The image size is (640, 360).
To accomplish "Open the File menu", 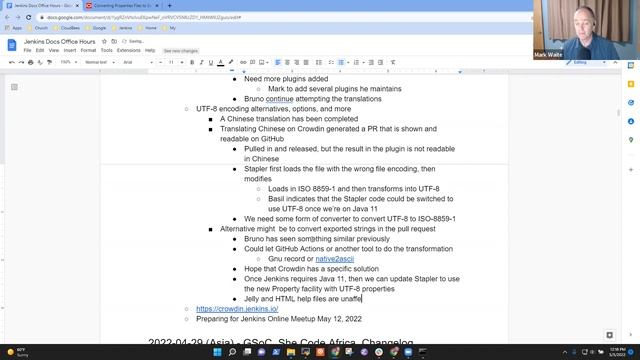I will pos(27,50).
